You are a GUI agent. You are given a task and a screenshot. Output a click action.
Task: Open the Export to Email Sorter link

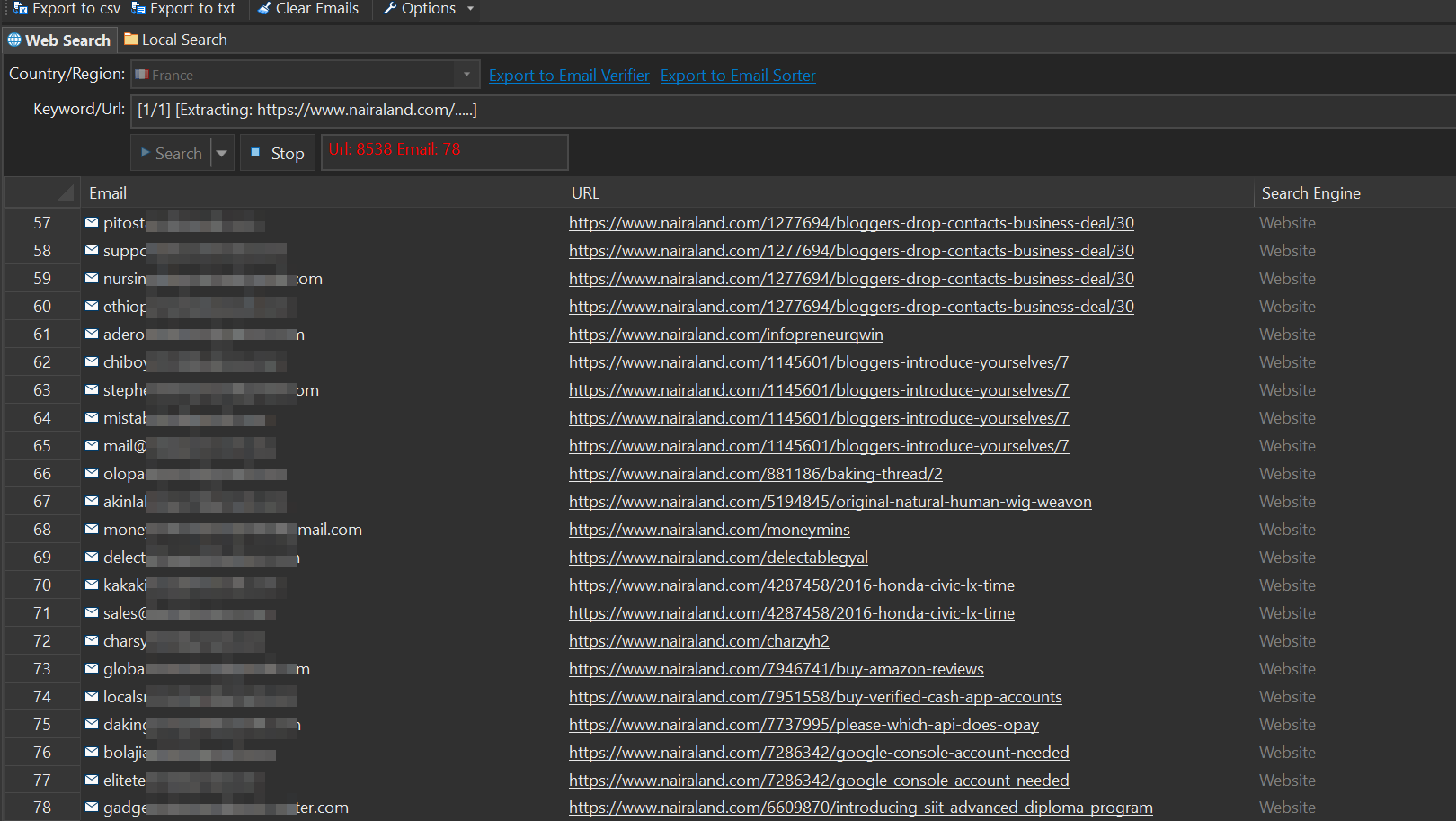pyautogui.click(x=738, y=76)
